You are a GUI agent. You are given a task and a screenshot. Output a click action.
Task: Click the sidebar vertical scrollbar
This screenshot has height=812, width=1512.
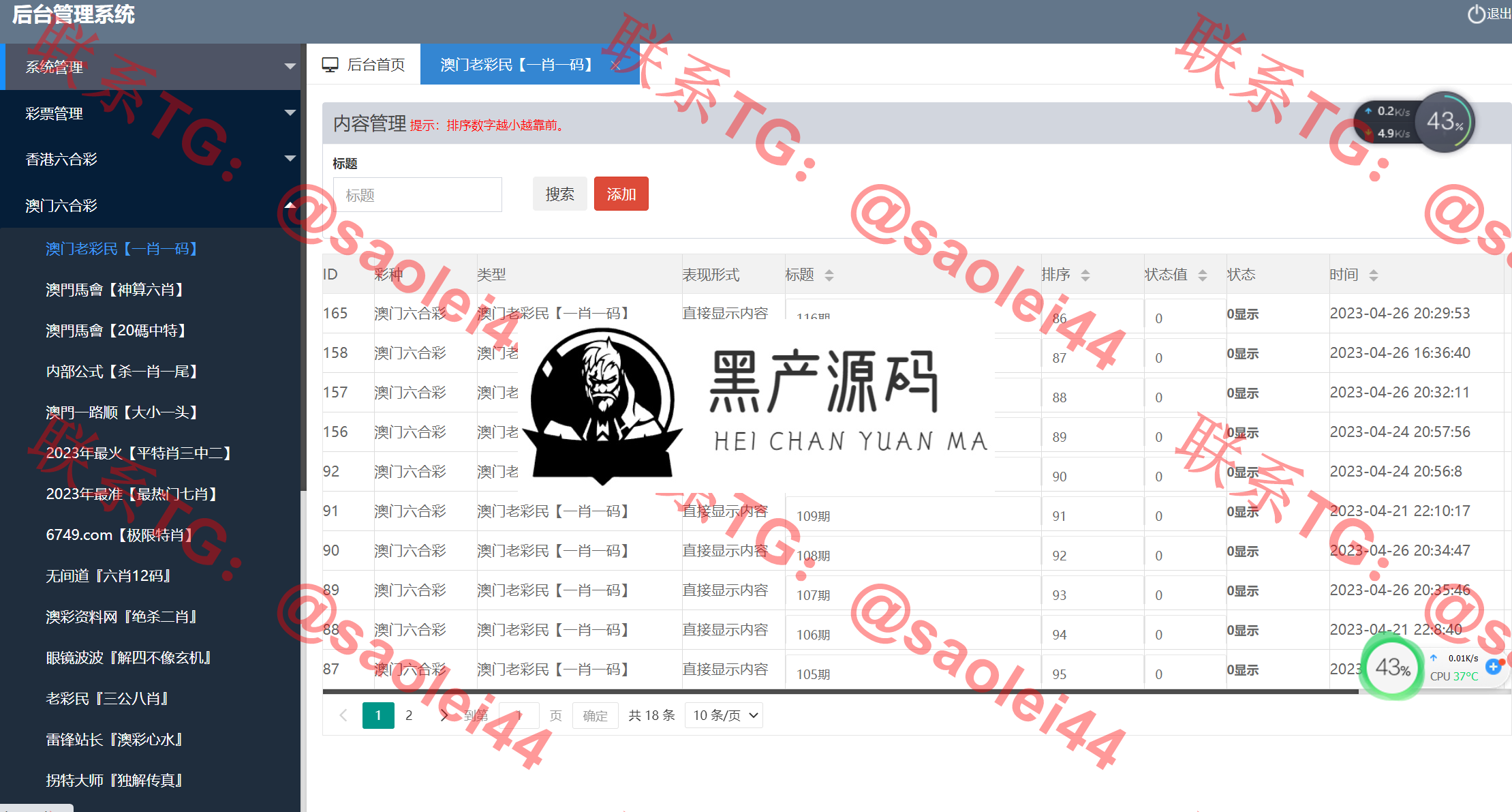(x=303, y=267)
